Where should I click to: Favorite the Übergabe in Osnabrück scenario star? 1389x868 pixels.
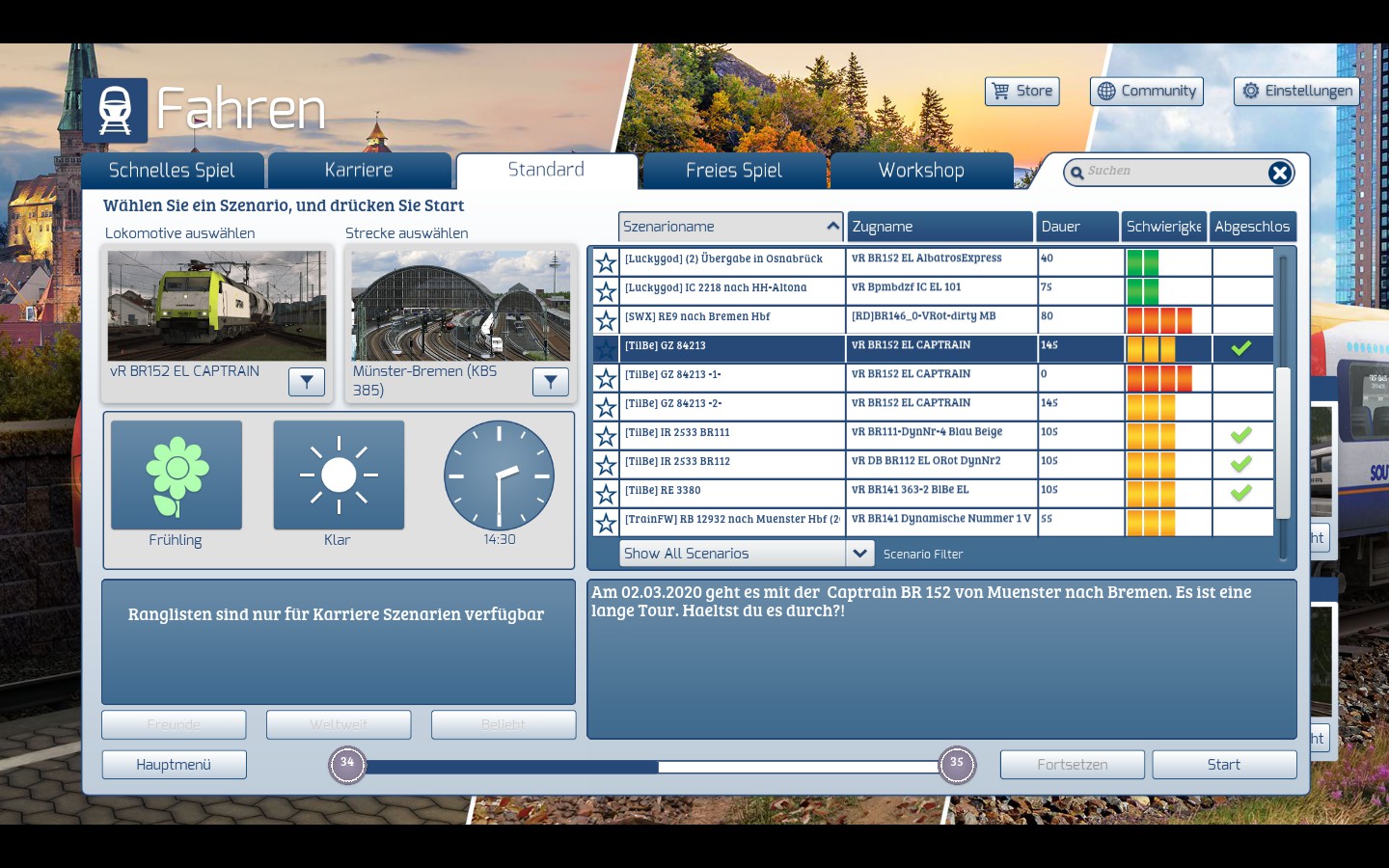point(606,262)
